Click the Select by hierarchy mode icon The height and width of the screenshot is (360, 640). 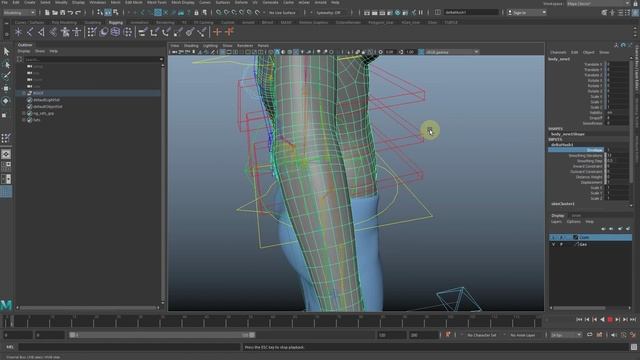(x=100, y=13)
